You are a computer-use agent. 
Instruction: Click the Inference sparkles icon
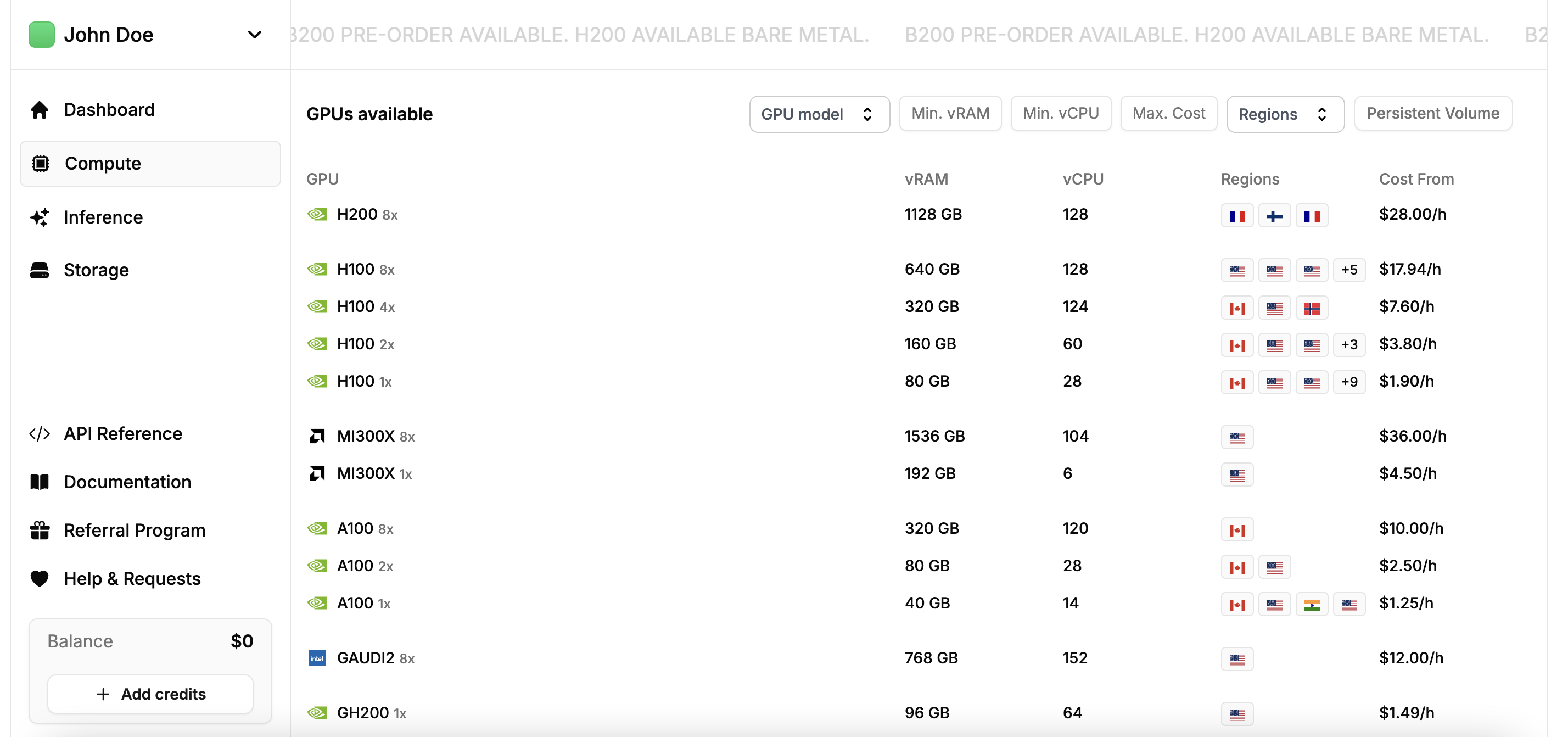coord(40,217)
